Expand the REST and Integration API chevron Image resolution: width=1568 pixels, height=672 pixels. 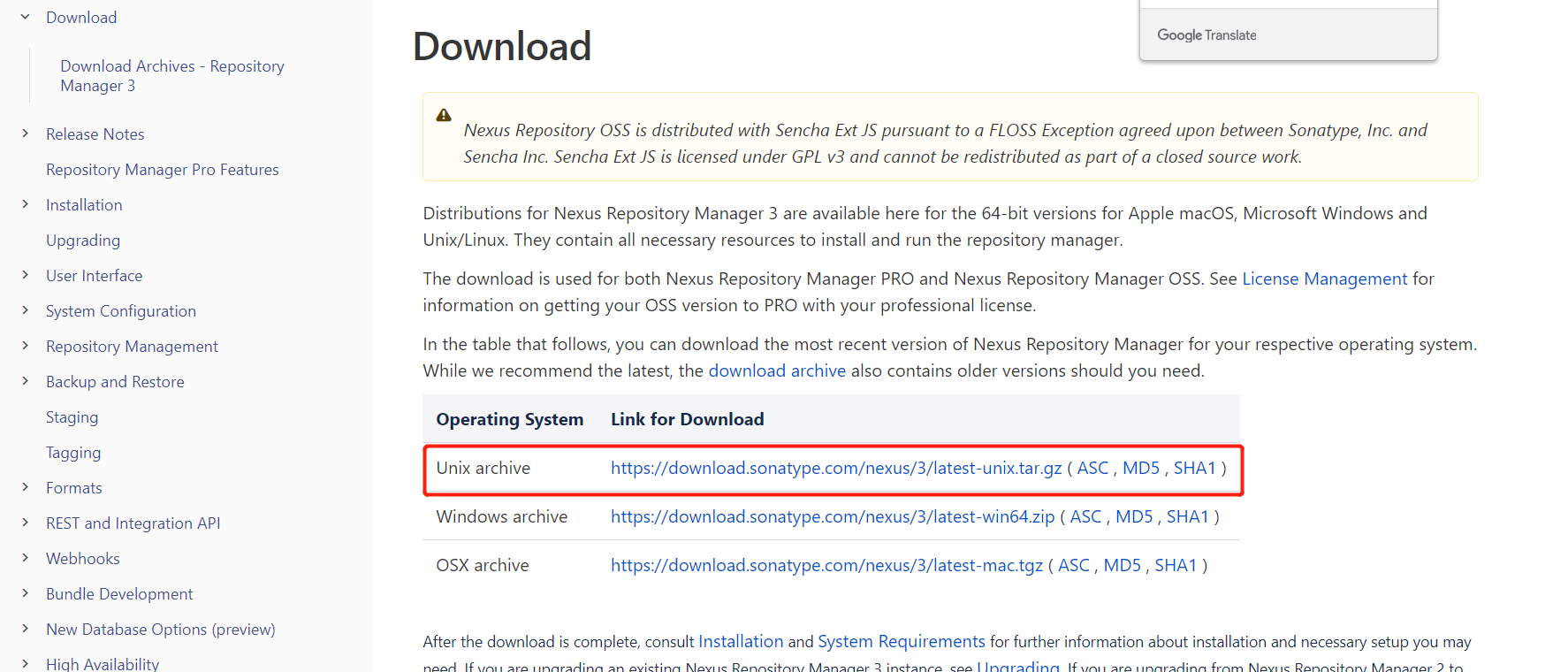pos(25,523)
